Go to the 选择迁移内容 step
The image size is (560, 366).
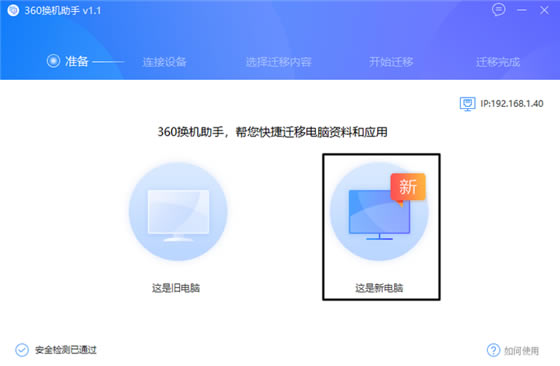[x=279, y=62]
